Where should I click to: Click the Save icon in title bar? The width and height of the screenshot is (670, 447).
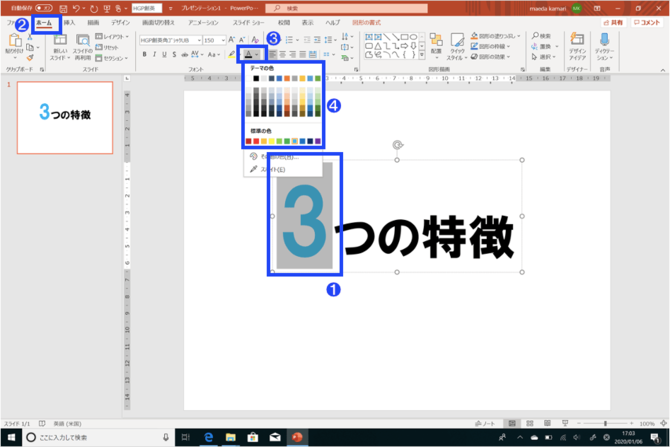(63, 9)
